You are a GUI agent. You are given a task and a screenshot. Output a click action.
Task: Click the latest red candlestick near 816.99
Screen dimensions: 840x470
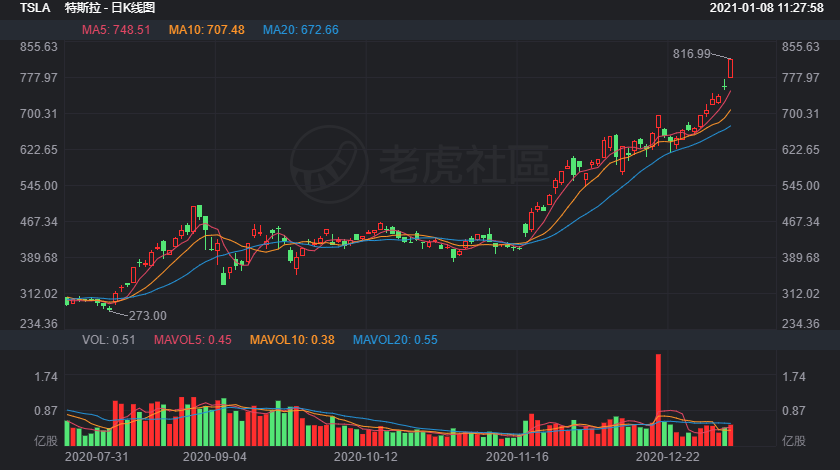[730, 69]
